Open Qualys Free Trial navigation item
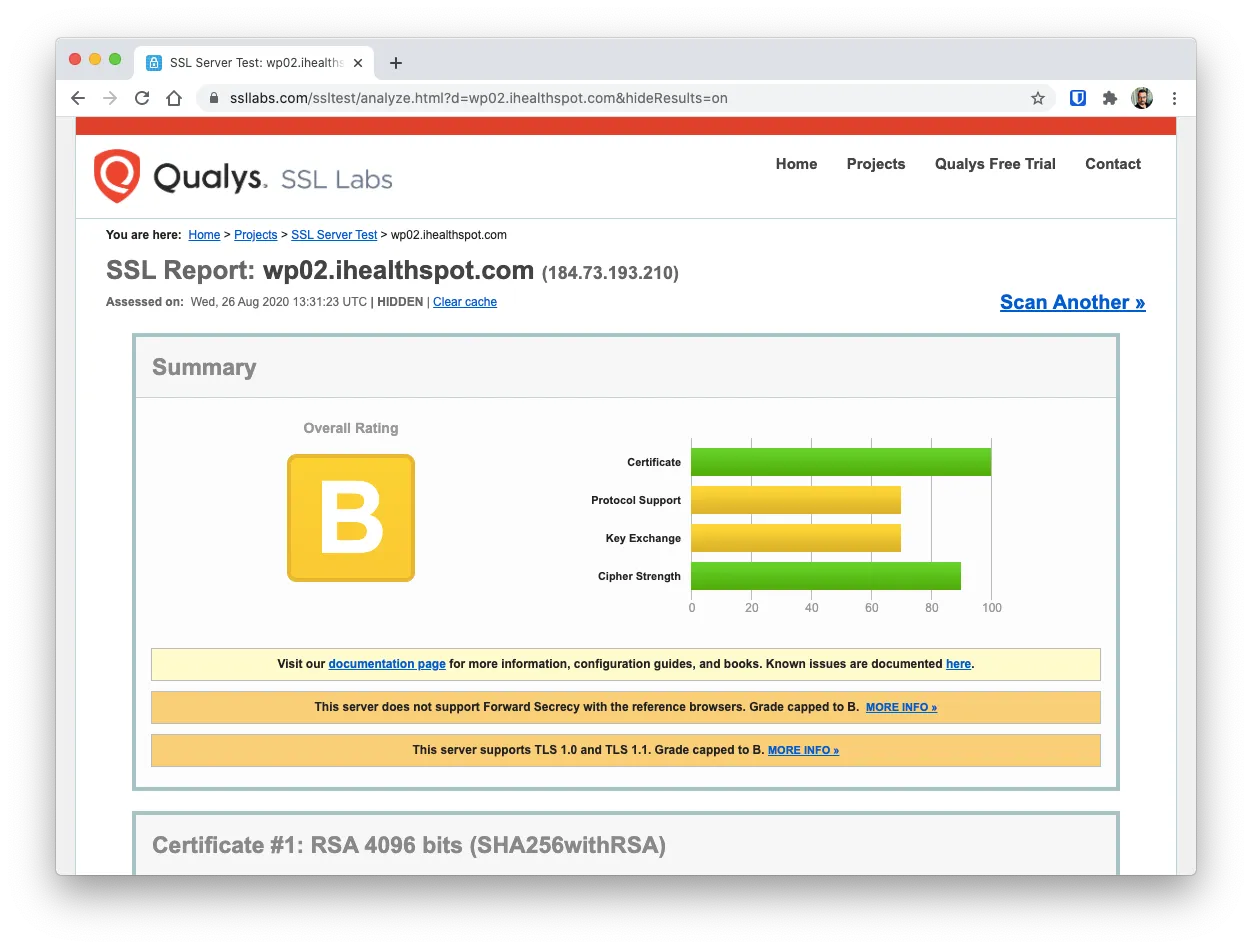1252x949 pixels. pyautogui.click(x=995, y=164)
